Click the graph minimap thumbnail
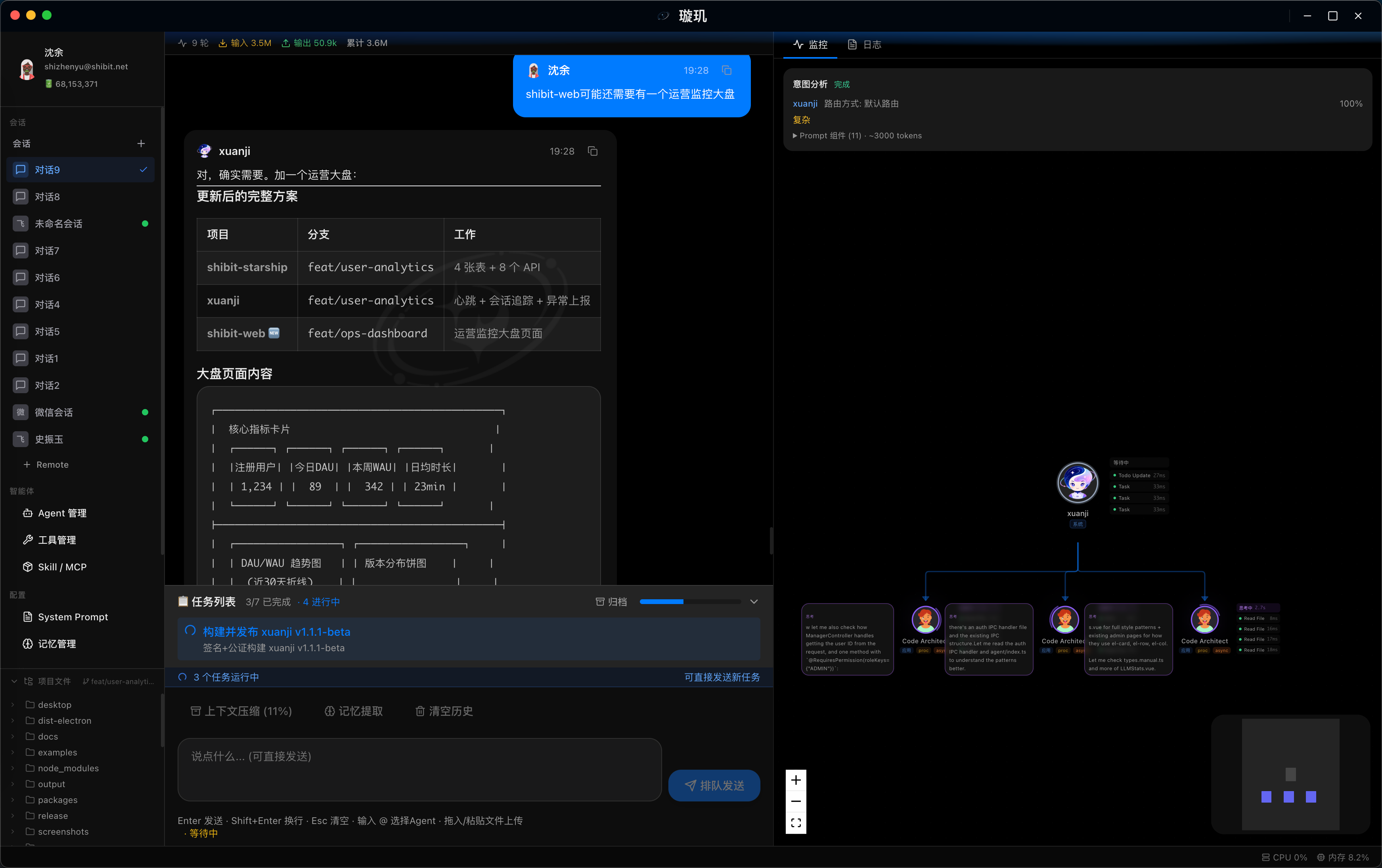This screenshot has height=868, width=1382. point(1290,774)
